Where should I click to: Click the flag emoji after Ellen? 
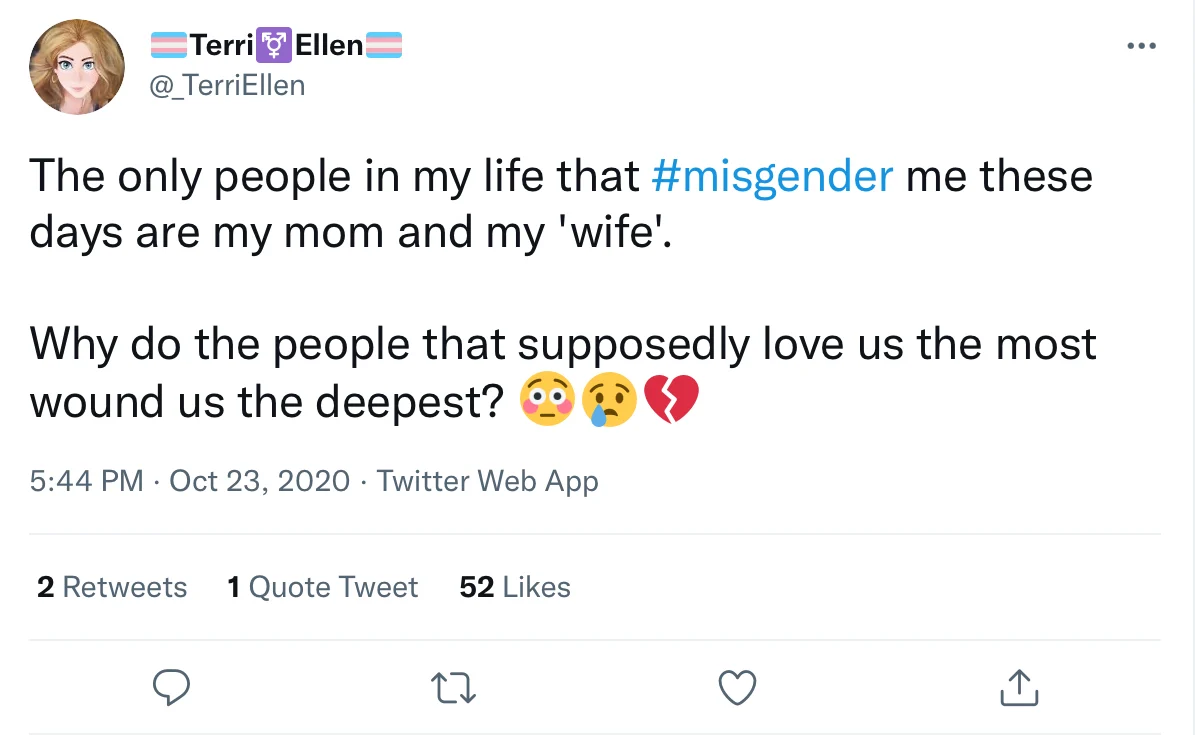[x=384, y=45]
